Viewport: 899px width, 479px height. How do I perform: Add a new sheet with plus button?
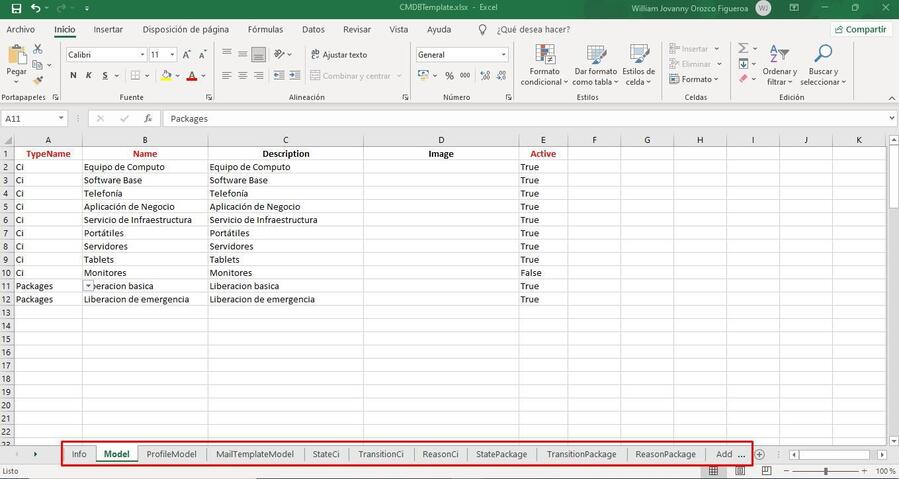[x=760, y=454]
